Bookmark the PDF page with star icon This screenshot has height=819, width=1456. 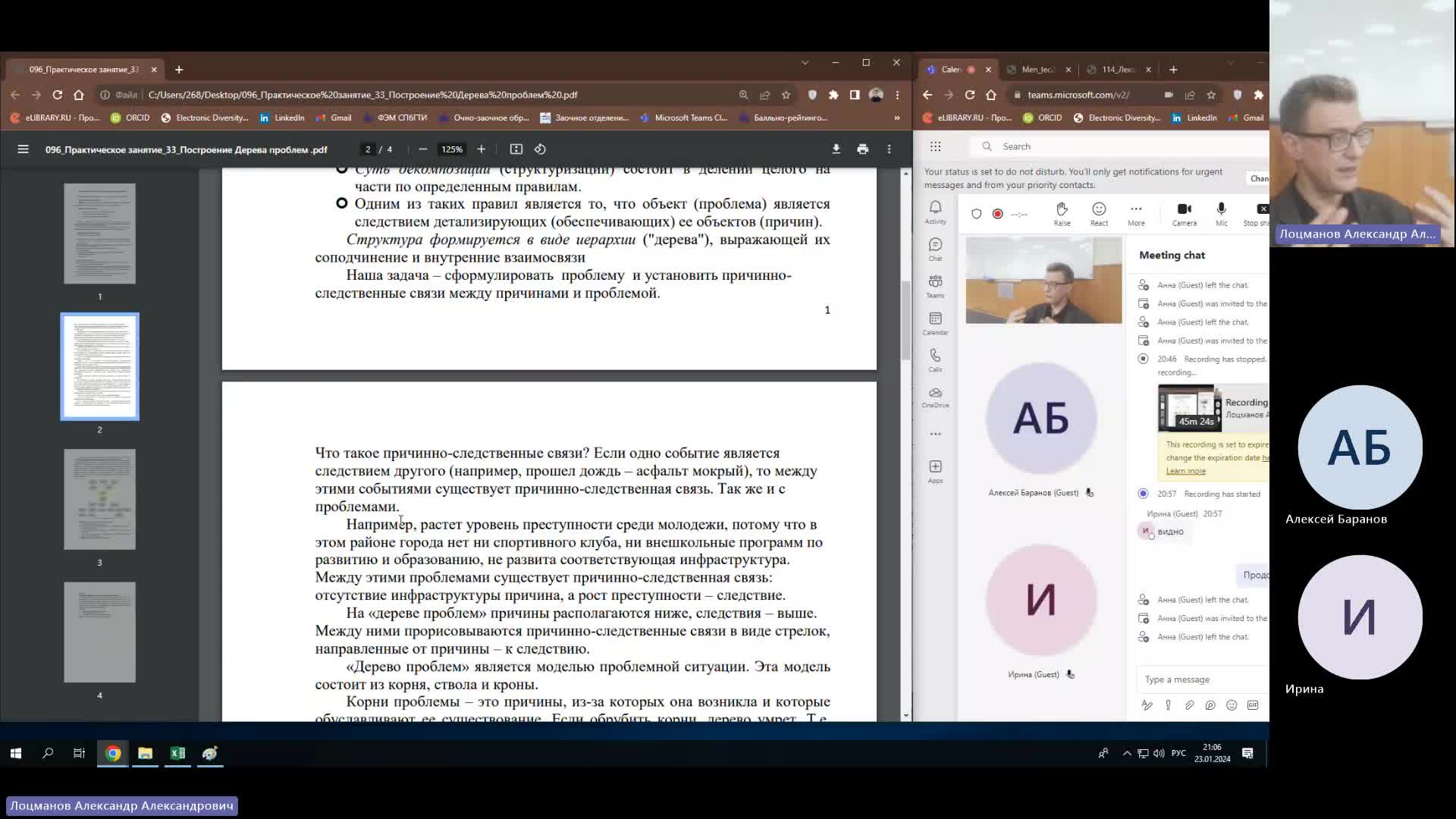[786, 95]
